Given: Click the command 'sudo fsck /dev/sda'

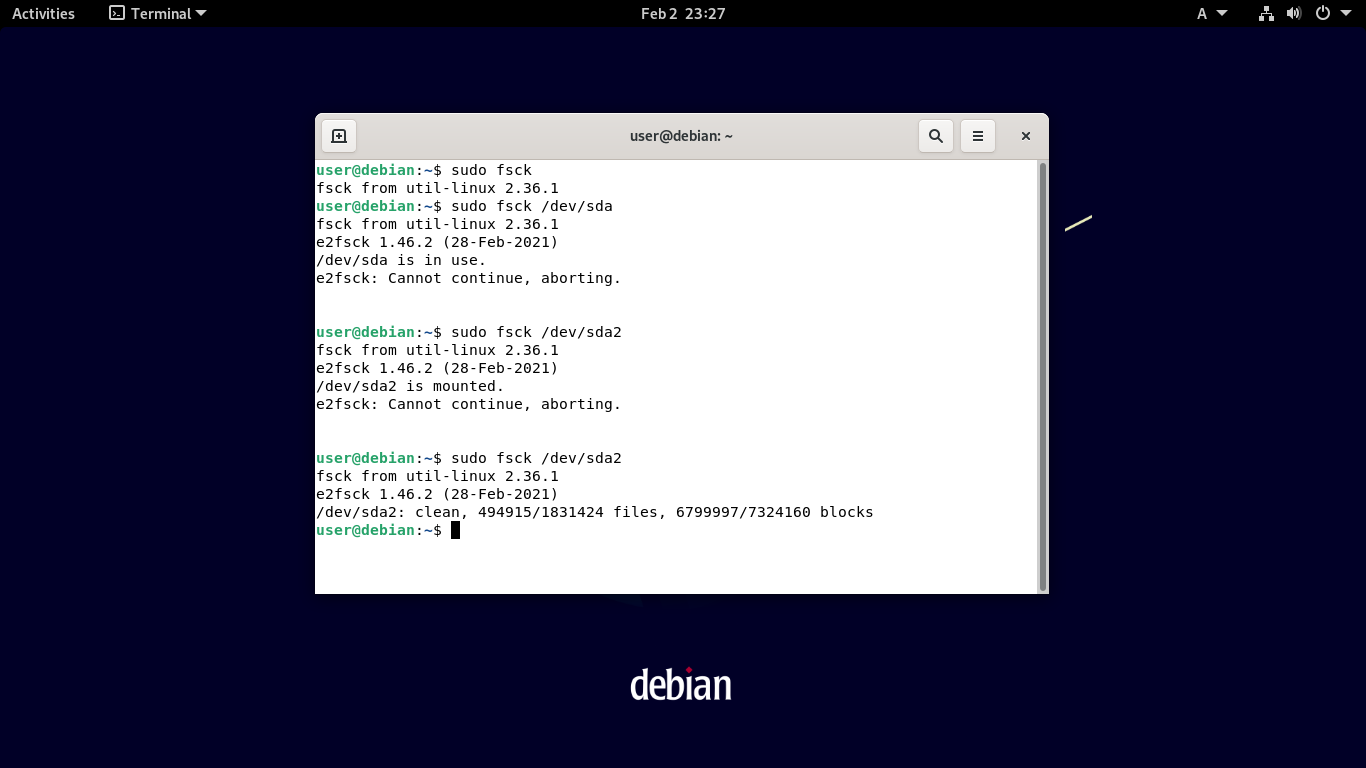Looking at the screenshot, I should pyautogui.click(x=531, y=206).
